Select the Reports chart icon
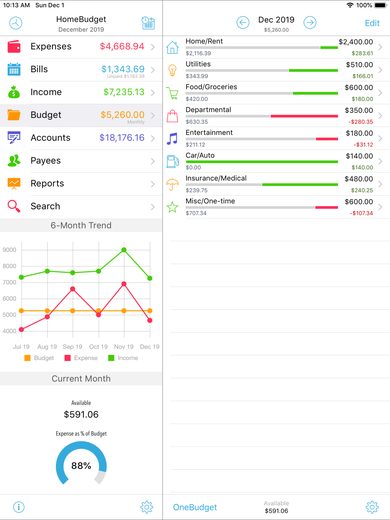Viewport: 390px width, 520px height. pos(14,183)
